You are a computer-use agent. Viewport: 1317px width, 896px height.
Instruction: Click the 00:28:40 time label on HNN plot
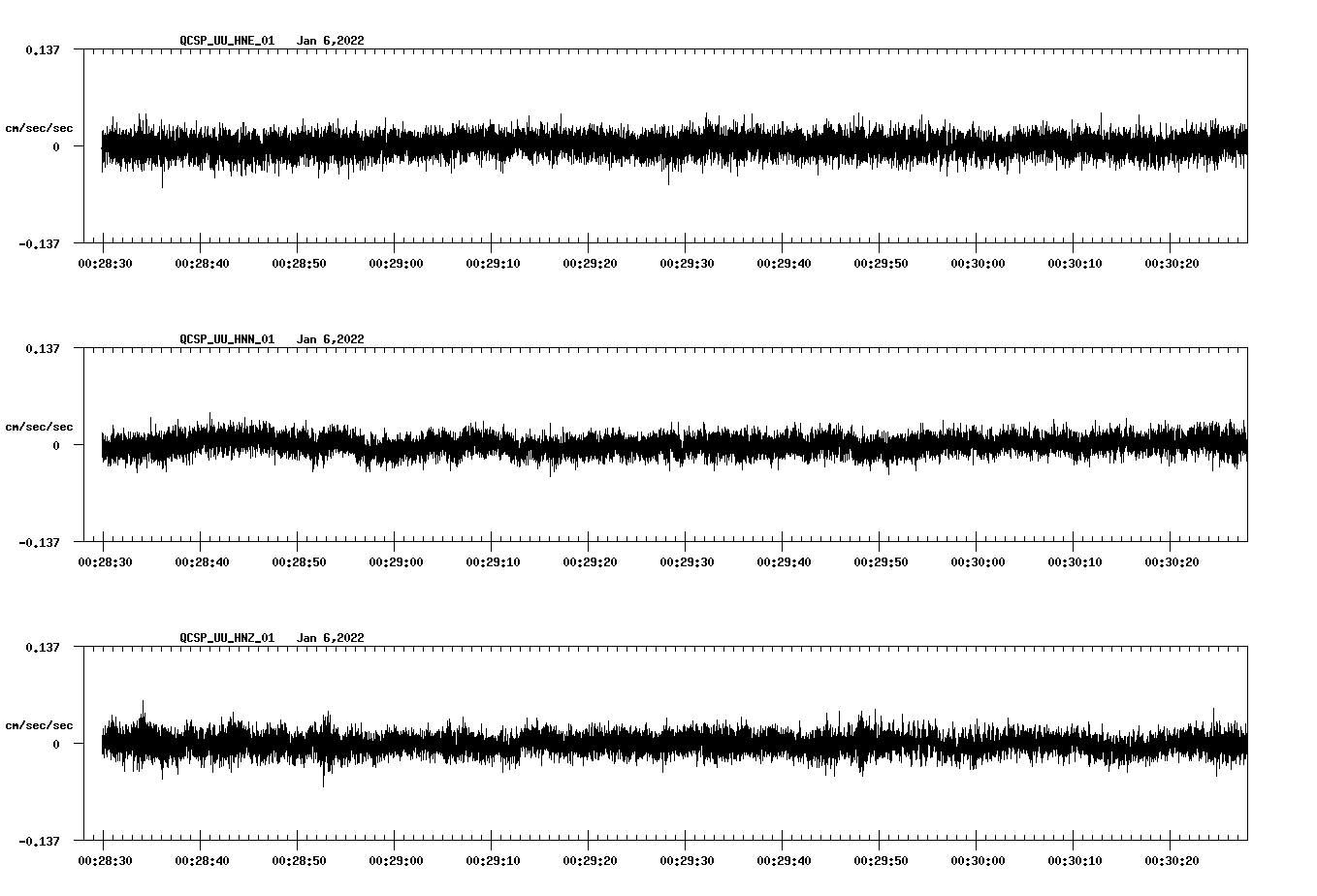[202, 562]
